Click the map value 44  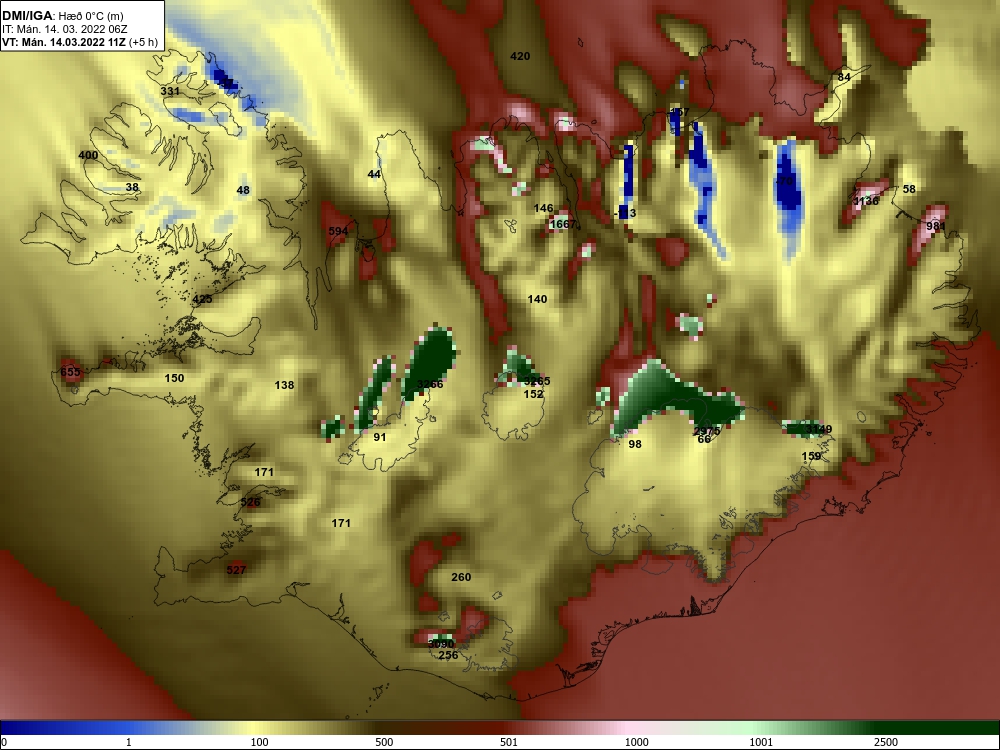click(x=374, y=174)
